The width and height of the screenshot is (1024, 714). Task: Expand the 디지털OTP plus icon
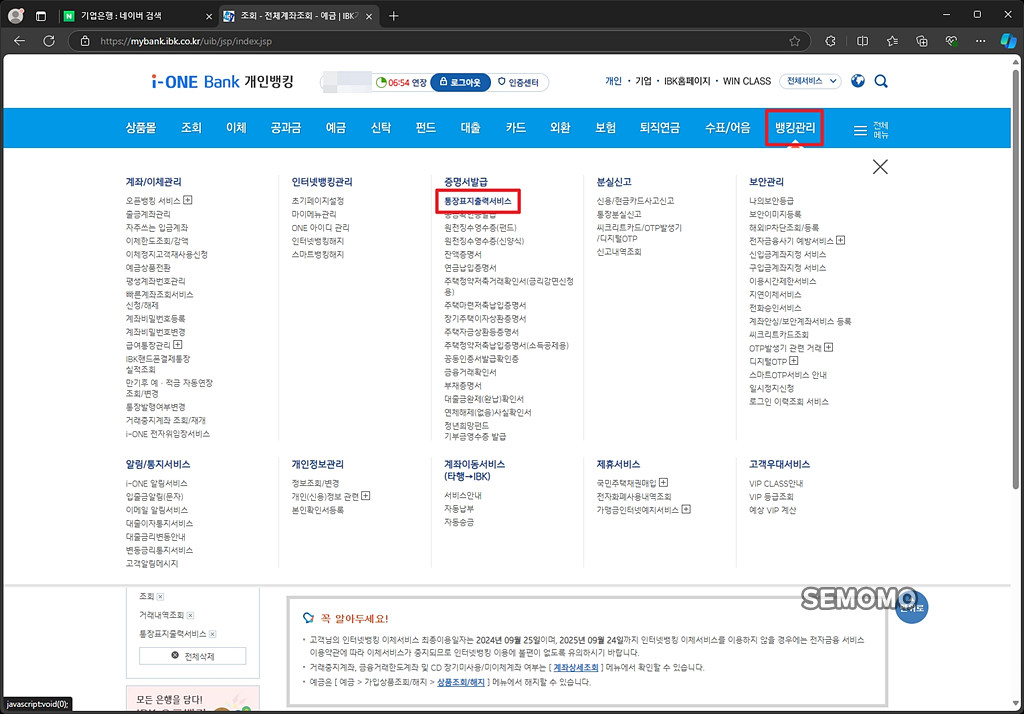click(x=793, y=361)
